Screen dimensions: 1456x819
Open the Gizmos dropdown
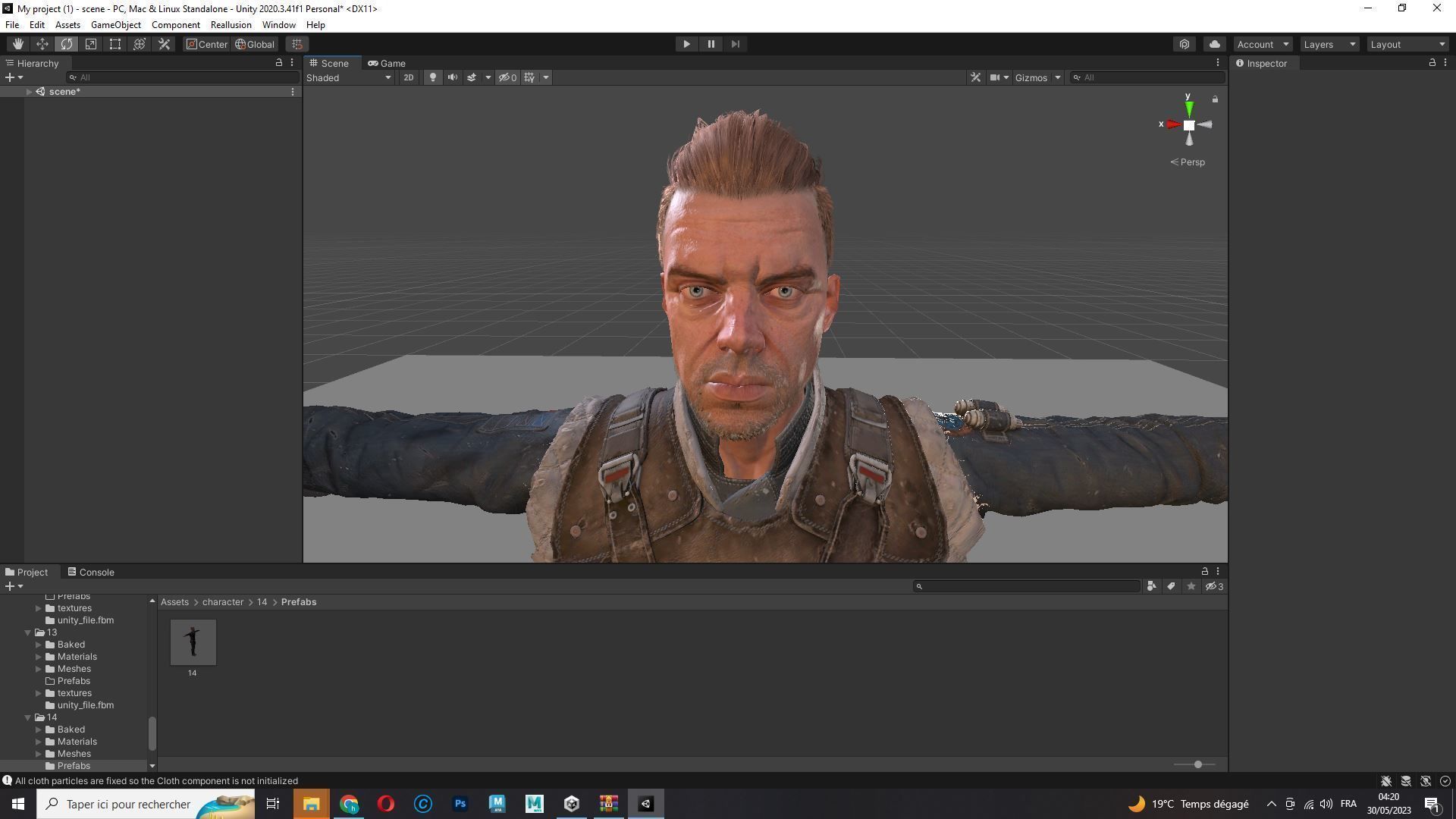click(1037, 77)
